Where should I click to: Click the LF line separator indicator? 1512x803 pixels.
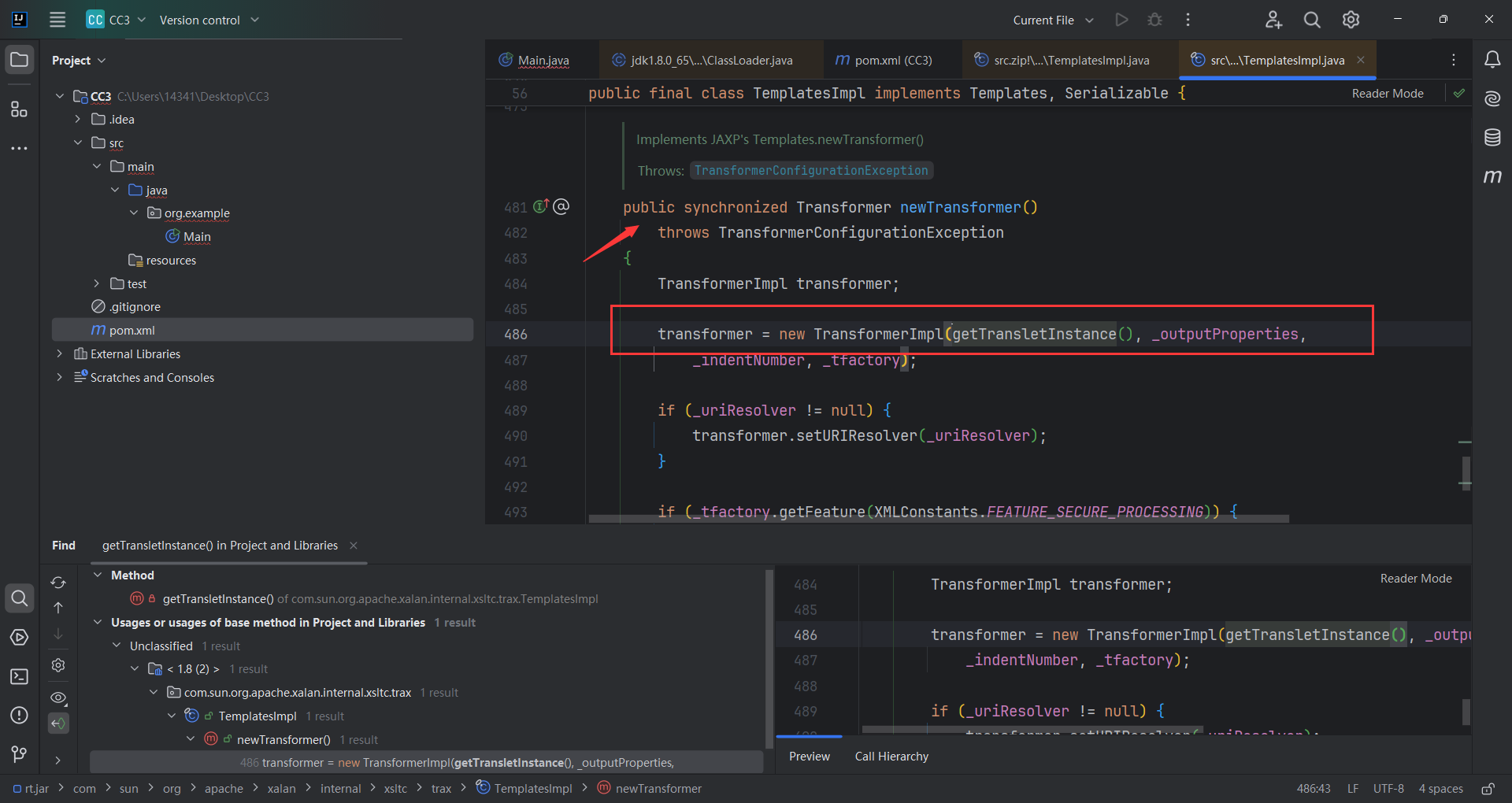pyautogui.click(x=1352, y=788)
